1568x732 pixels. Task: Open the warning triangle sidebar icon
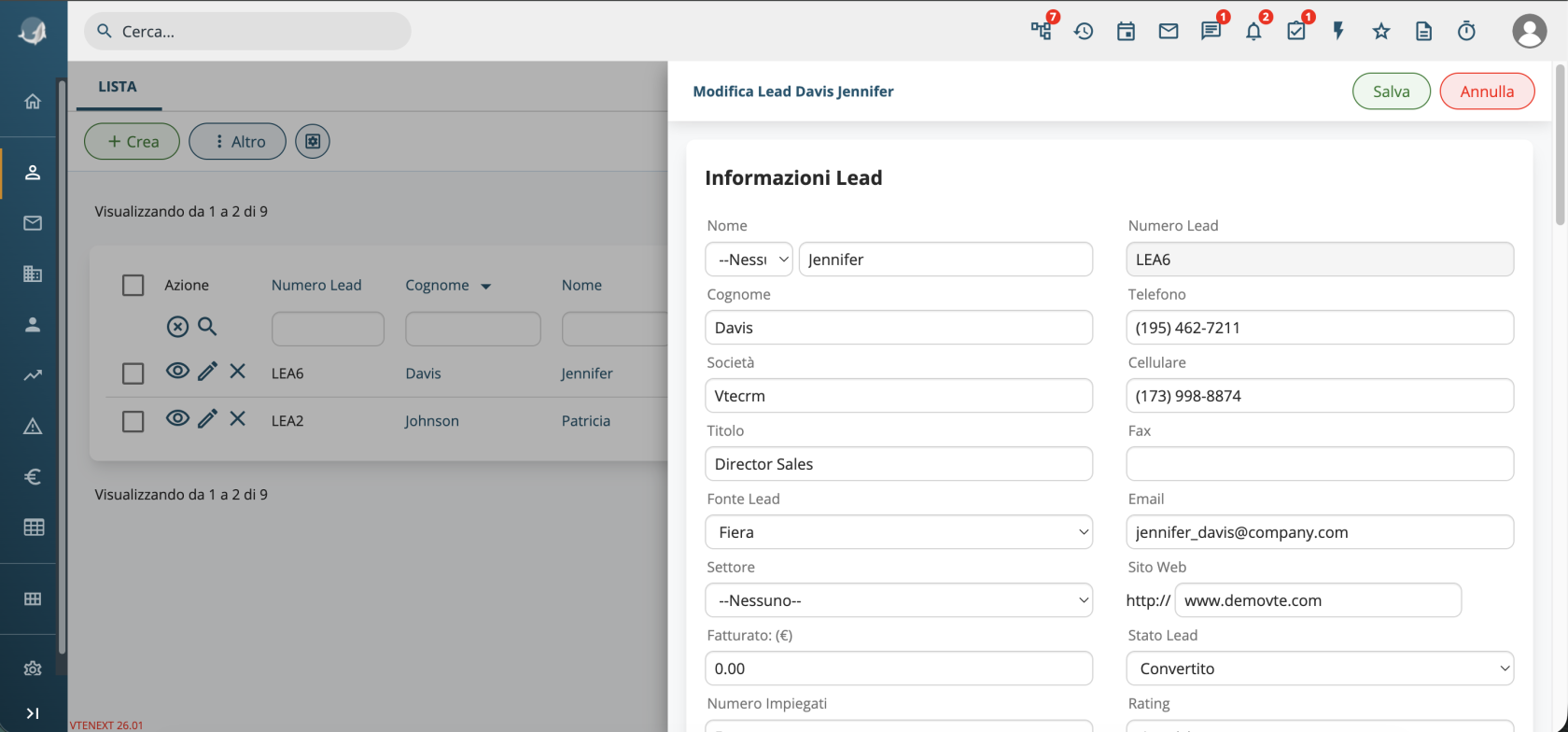coord(33,426)
